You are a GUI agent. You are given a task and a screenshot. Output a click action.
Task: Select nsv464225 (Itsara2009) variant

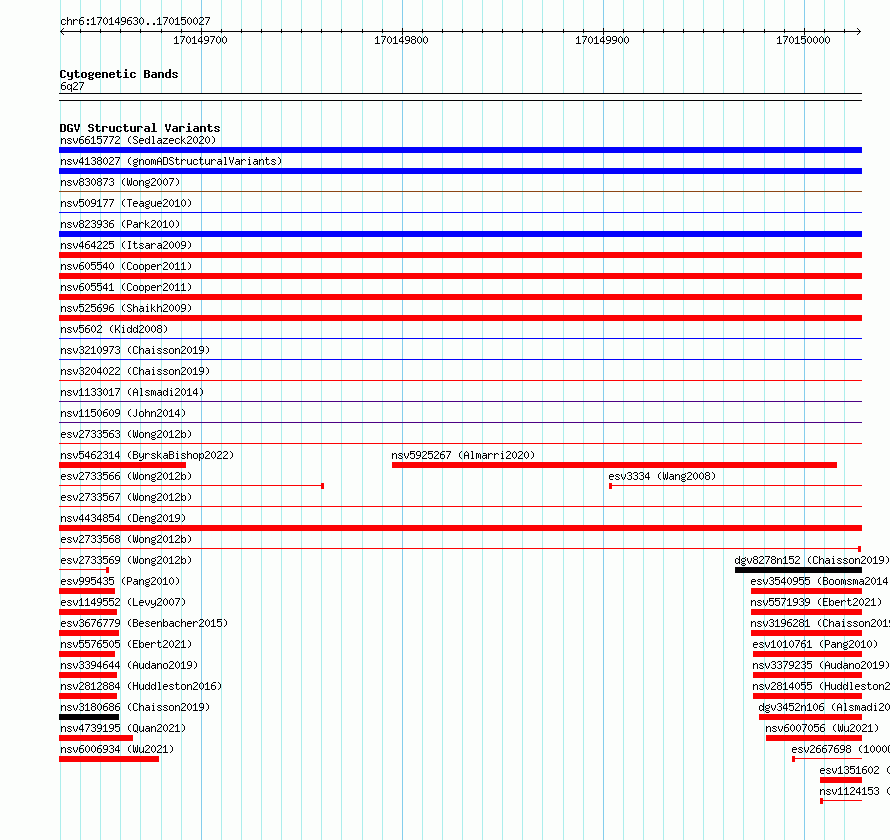tap(126, 245)
